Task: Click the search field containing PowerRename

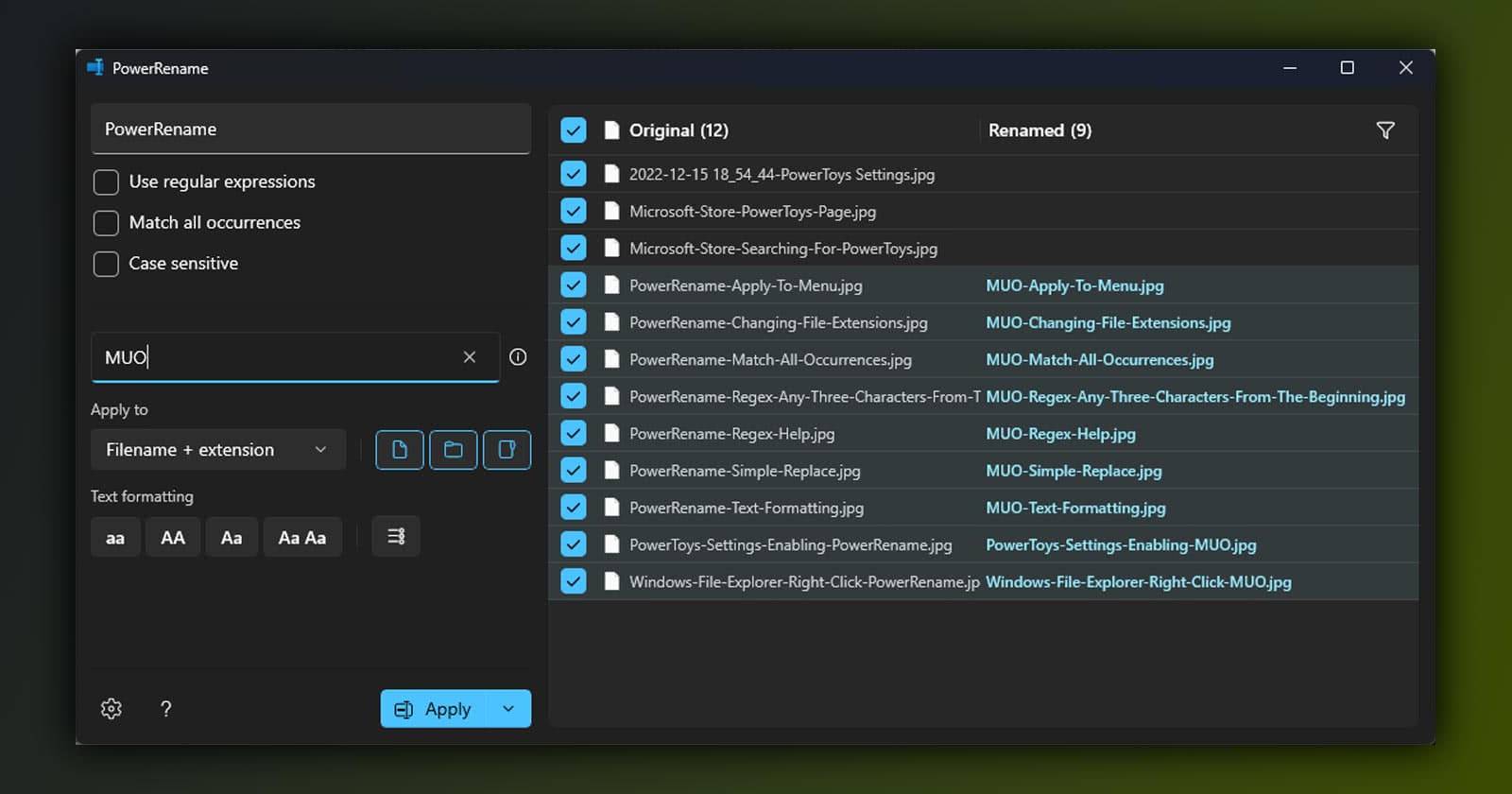Action: click(311, 129)
